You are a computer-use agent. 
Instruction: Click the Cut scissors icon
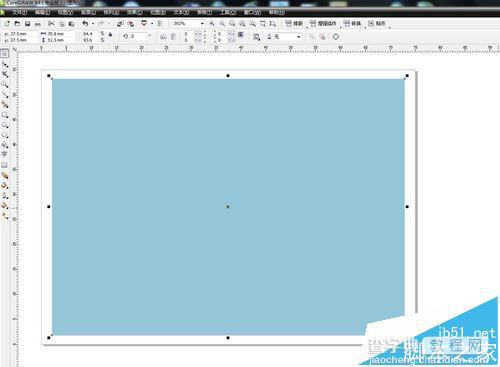pos(51,24)
